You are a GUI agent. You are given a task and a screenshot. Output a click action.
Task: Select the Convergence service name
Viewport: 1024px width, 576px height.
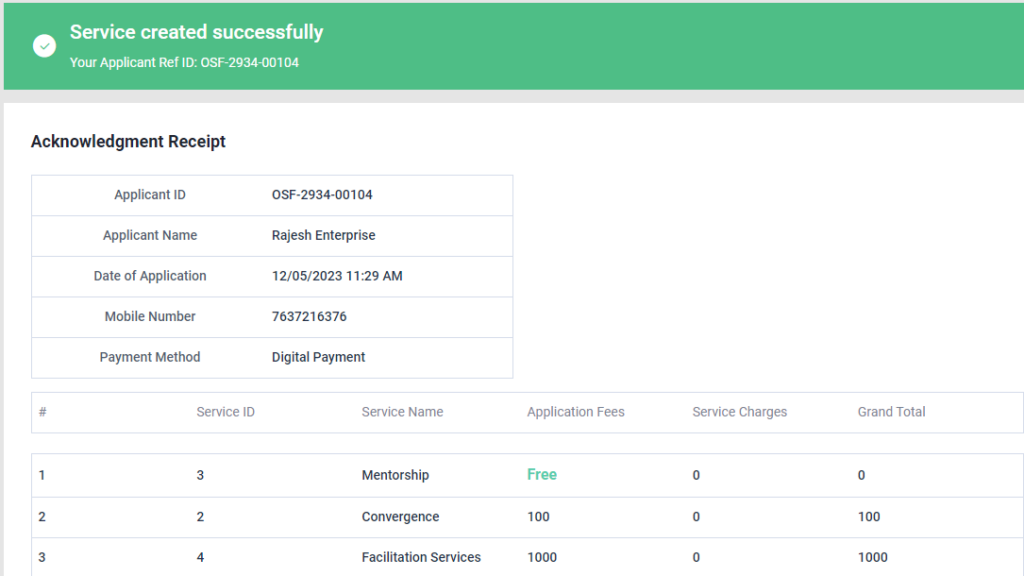[400, 517]
